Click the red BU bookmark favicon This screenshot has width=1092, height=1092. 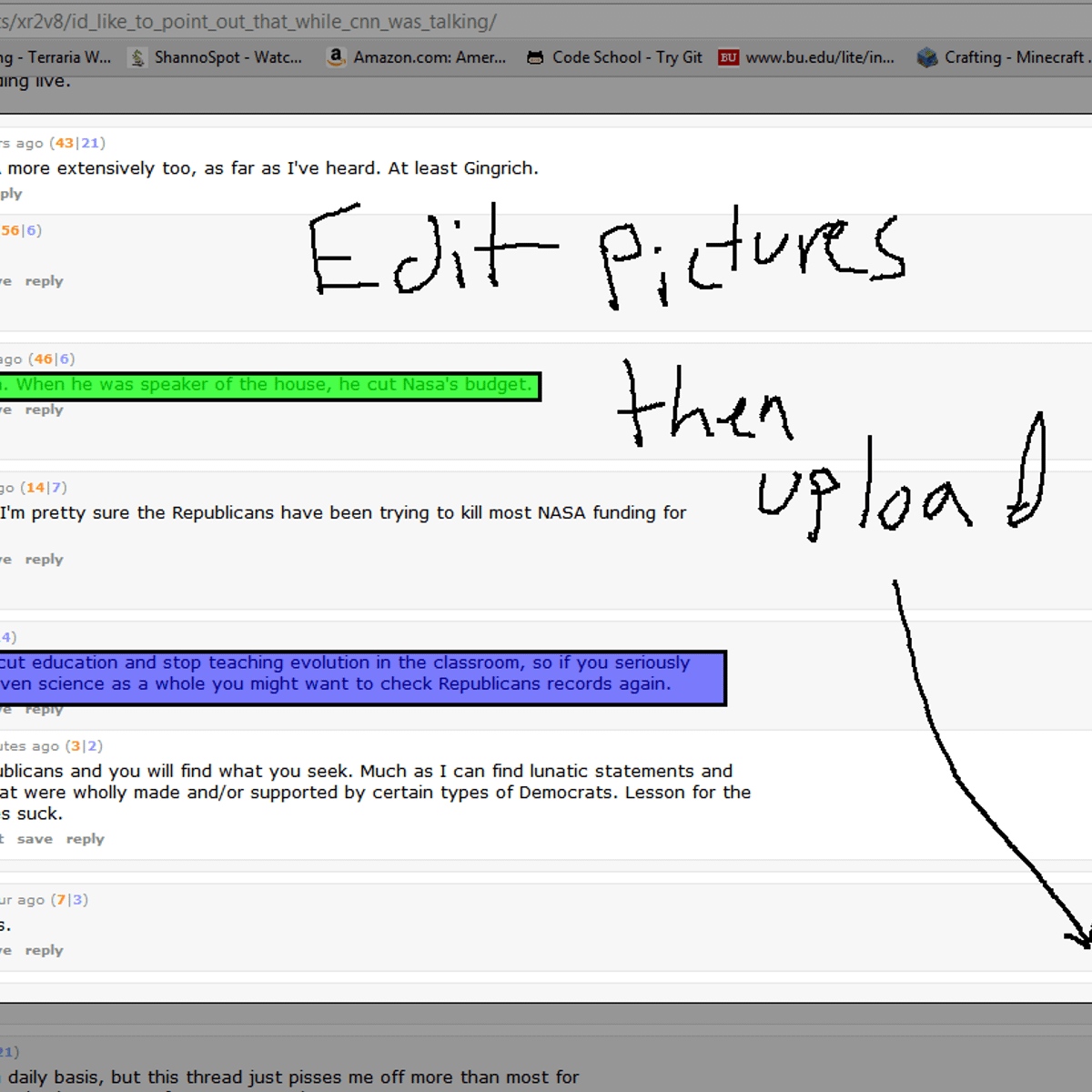point(728,57)
